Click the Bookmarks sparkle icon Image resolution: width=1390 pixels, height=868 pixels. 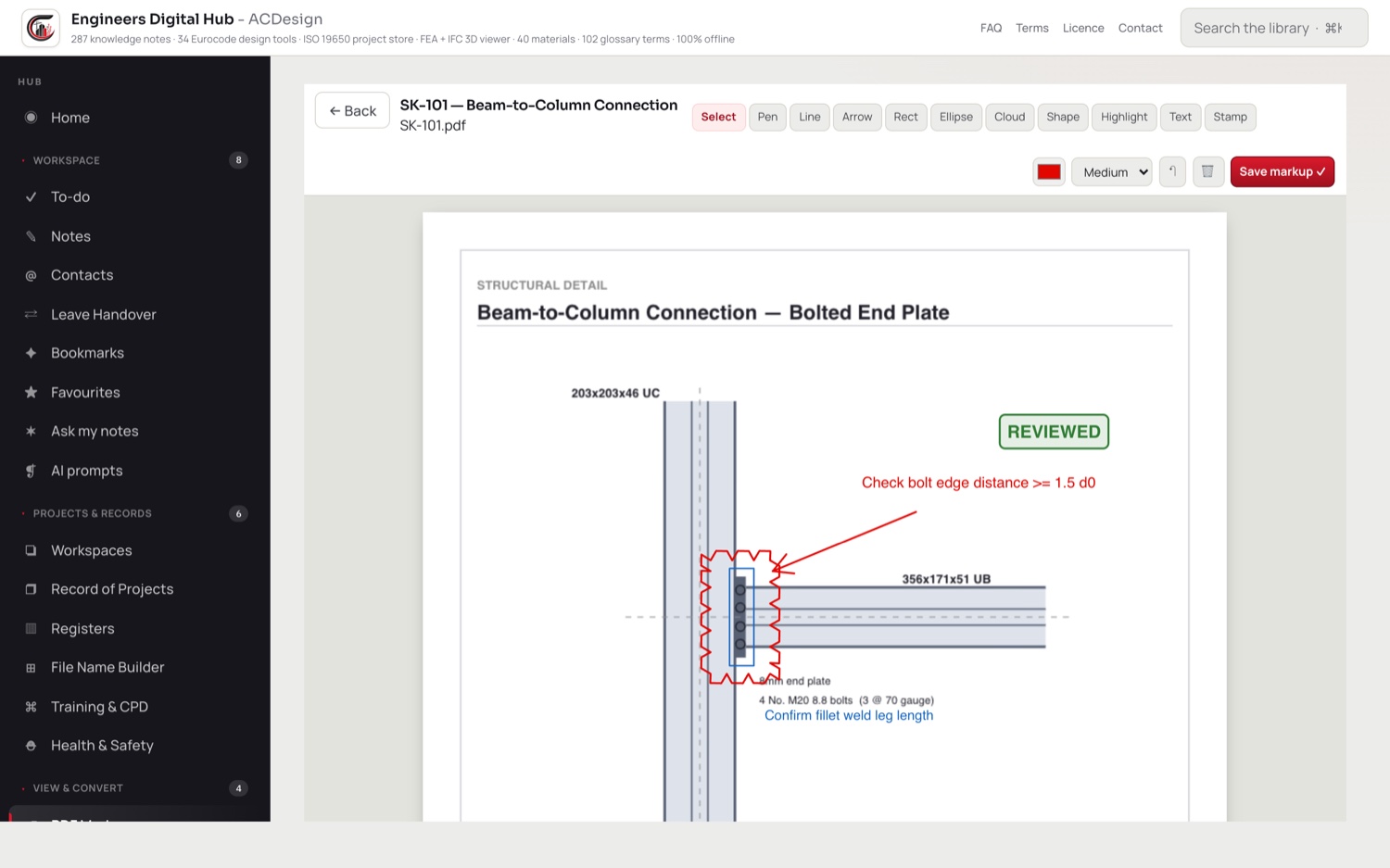pyautogui.click(x=31, y=353)
